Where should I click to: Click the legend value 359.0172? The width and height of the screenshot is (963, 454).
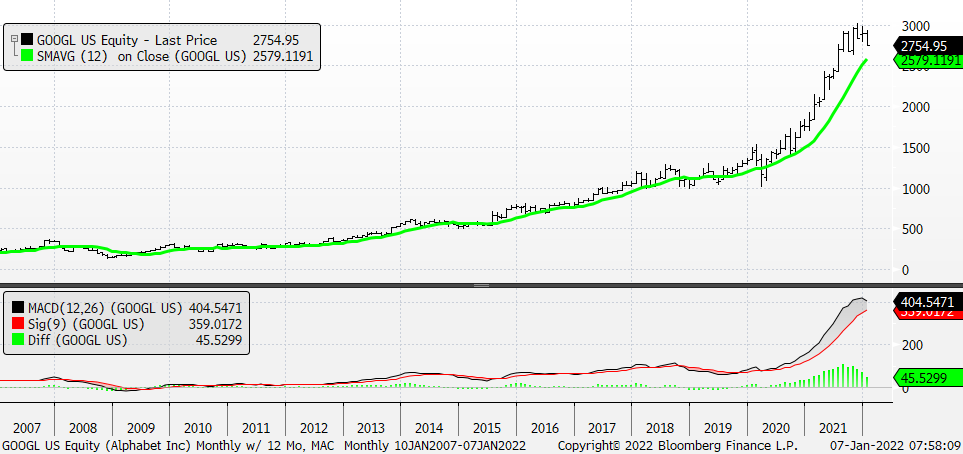click(214, 324)
